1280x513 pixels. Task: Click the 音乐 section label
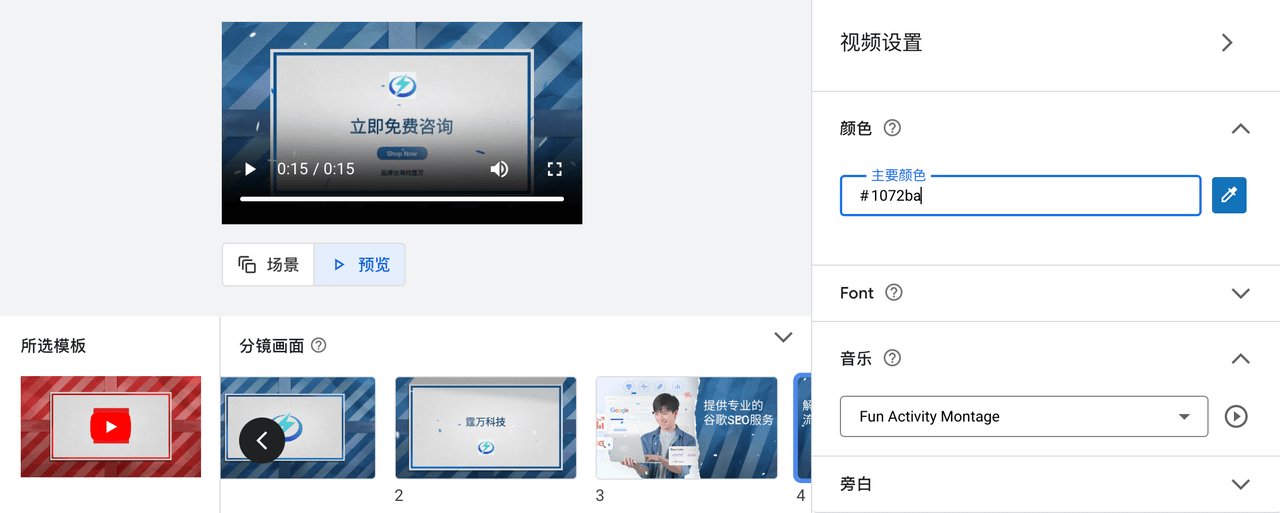click(x=856, y=358)
